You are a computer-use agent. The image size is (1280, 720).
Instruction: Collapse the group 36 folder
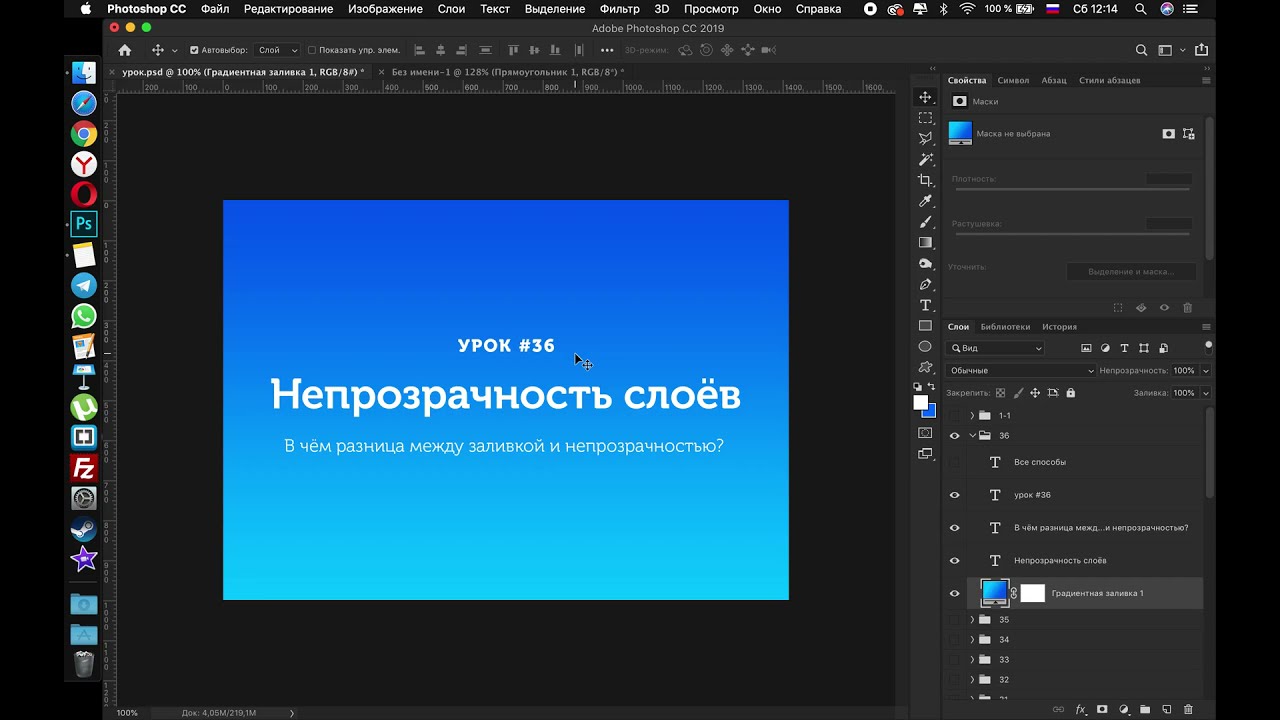point(972,435)
